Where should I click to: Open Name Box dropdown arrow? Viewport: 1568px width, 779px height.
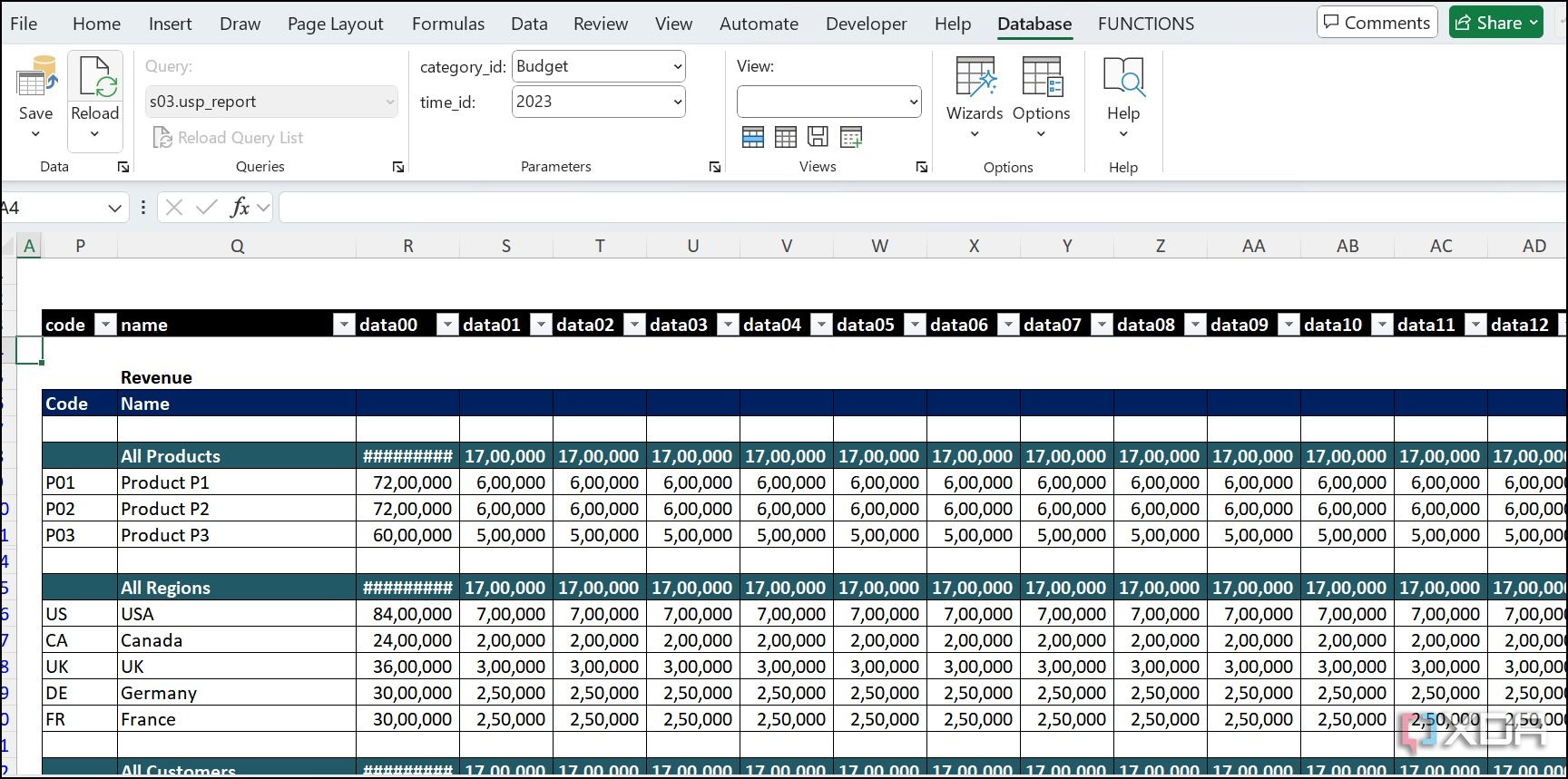coord(114,208)
